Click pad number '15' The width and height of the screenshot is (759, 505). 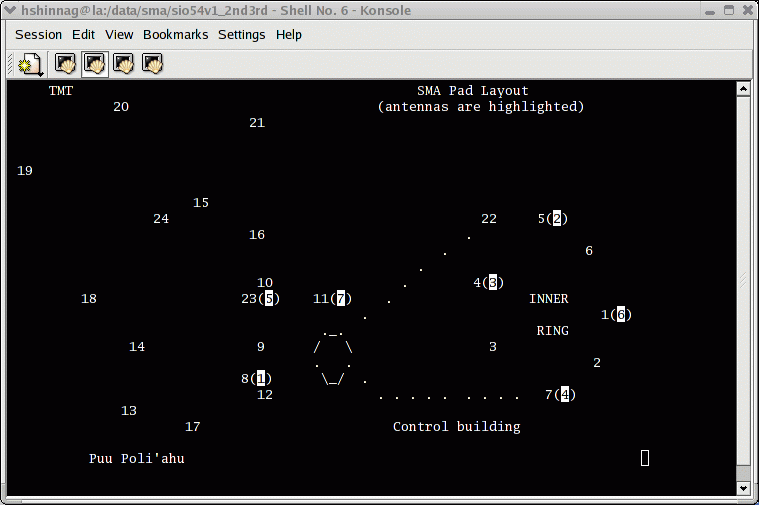tap(201, 203)
